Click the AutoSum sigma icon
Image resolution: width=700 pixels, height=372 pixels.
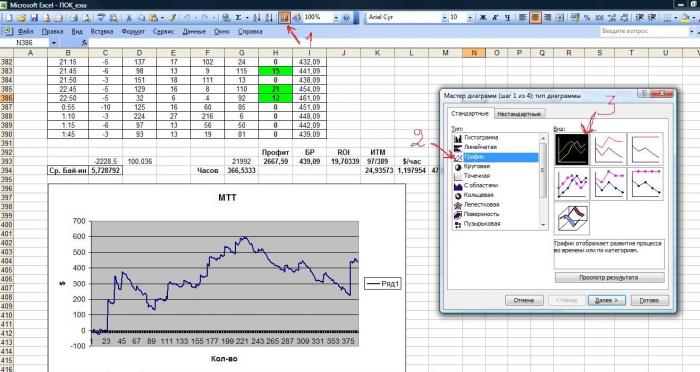238,18
